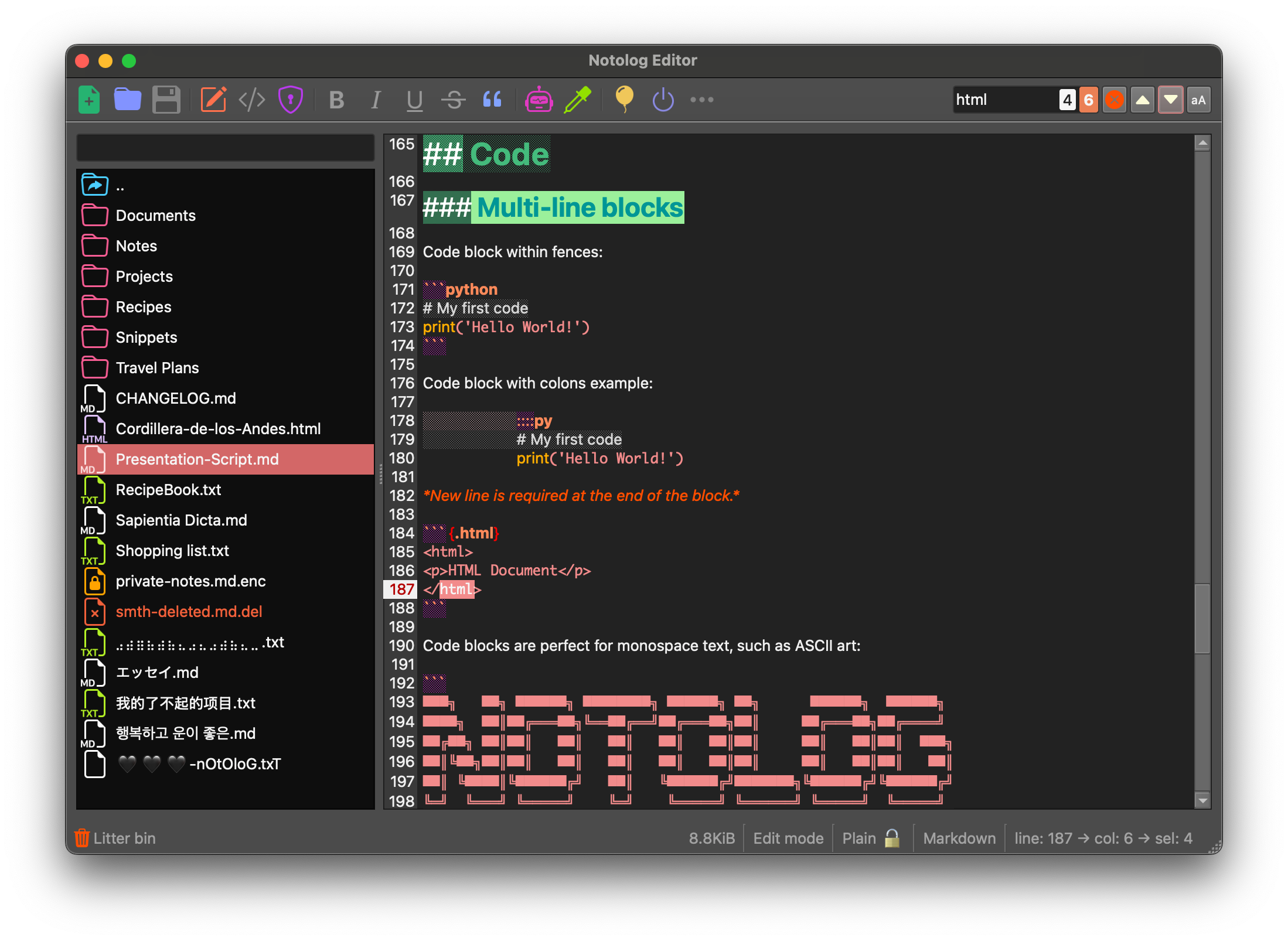Save the file with the floppy disk icon
This screenshot has width=1288, height=941.
coord(166,100)
